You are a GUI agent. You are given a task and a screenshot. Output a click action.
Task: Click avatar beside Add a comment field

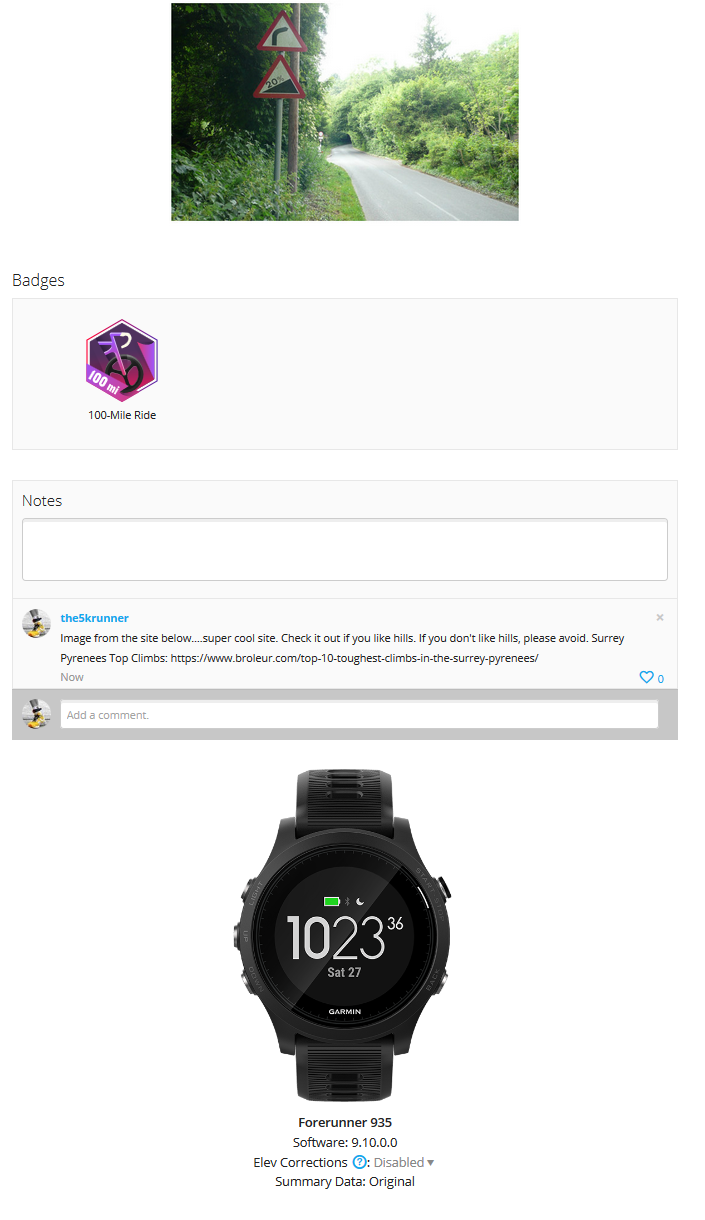tap(36, 714)
